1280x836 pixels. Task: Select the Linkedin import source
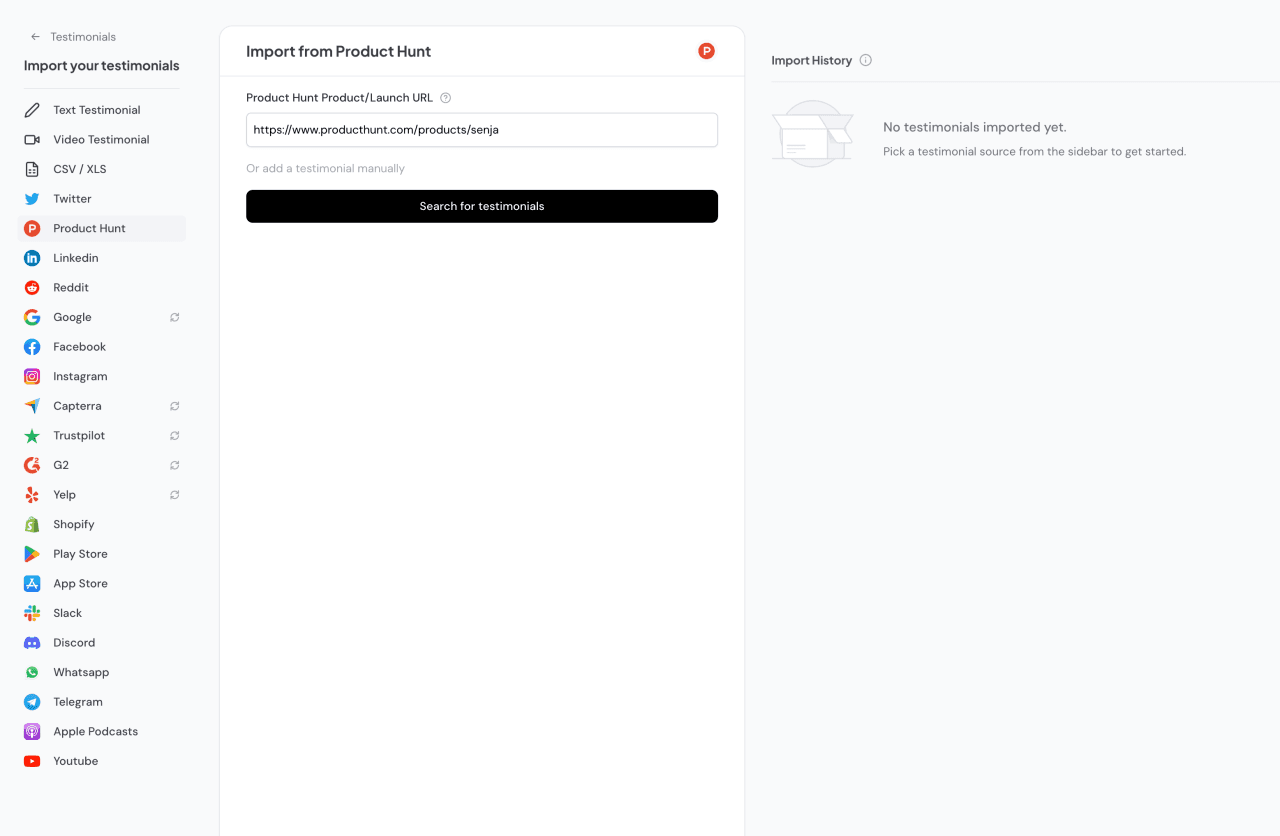pos(102,258)
